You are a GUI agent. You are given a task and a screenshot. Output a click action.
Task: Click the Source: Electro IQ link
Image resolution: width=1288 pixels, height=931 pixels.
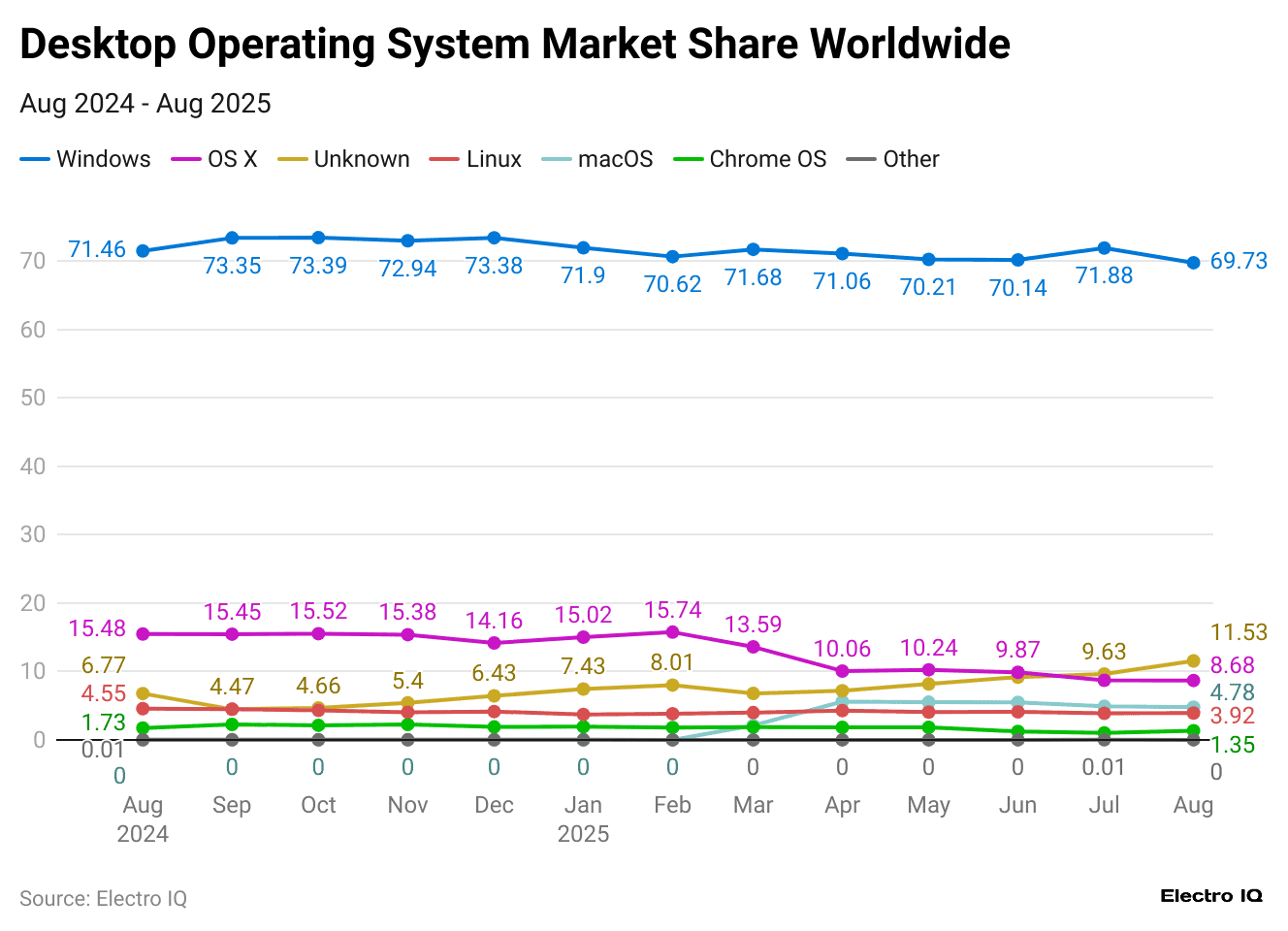click(x=103, y=898)
